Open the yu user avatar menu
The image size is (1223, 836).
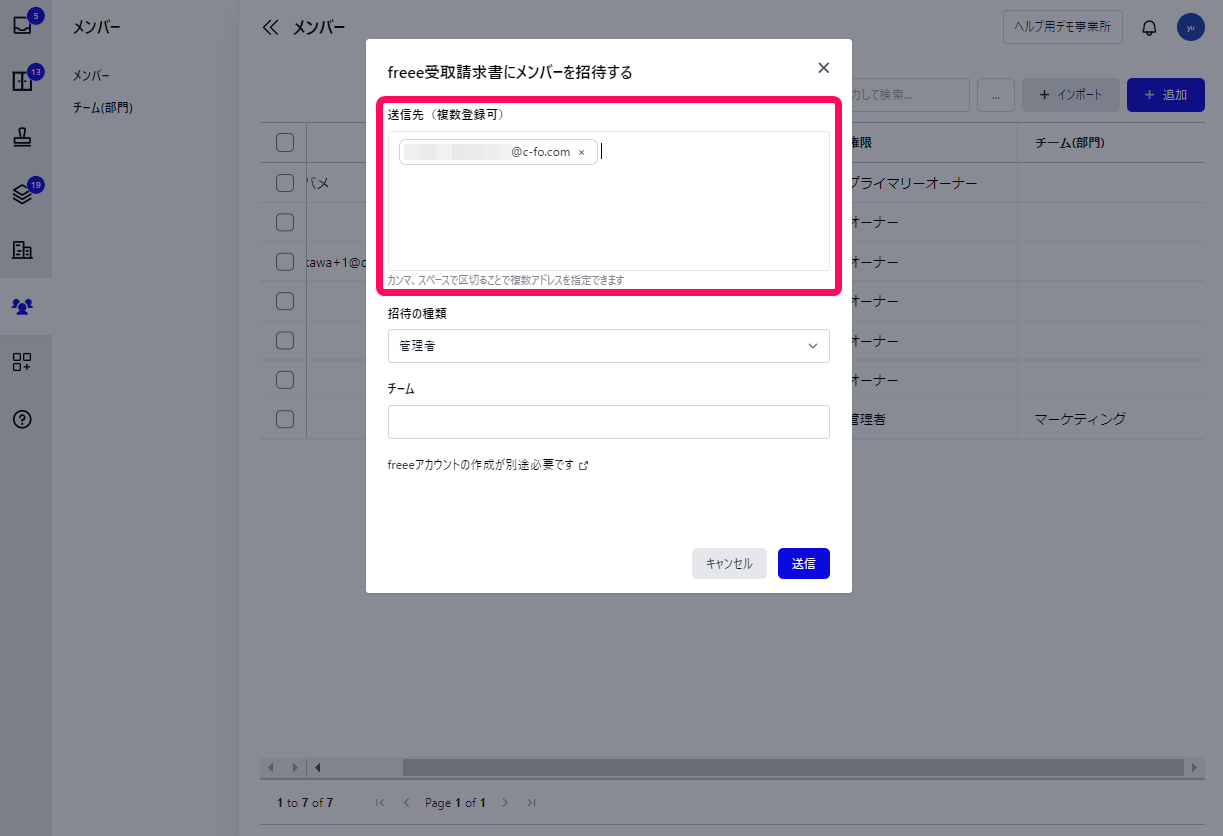pos(1190,28)
